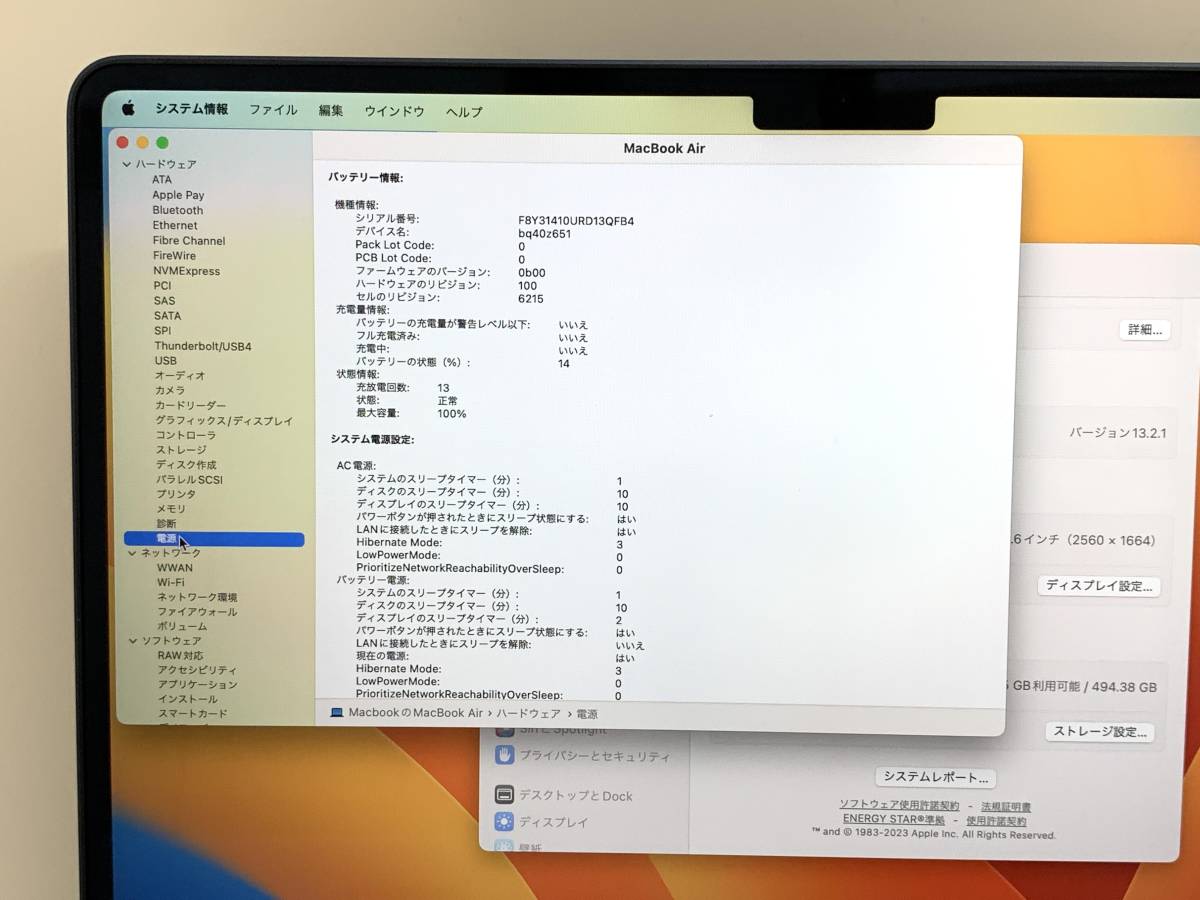This screenshot has height=900, width=1200.
Task: Click the Macbook laptop icon in path bar
Action: coord(336,712)
